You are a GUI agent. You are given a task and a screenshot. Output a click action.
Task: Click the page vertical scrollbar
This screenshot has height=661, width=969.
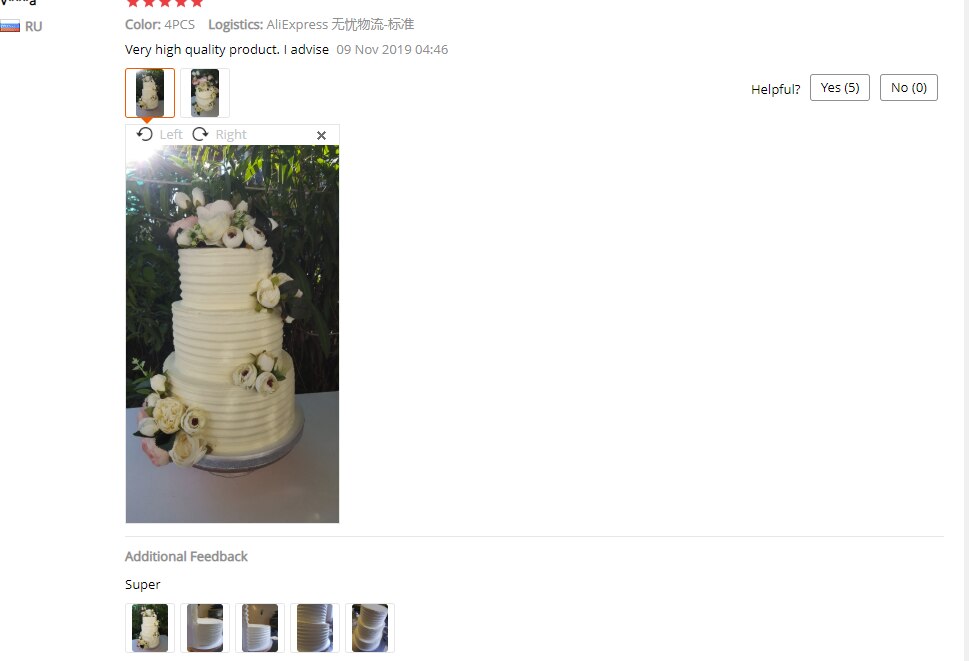pyautogui.click(x=965, y=330)
